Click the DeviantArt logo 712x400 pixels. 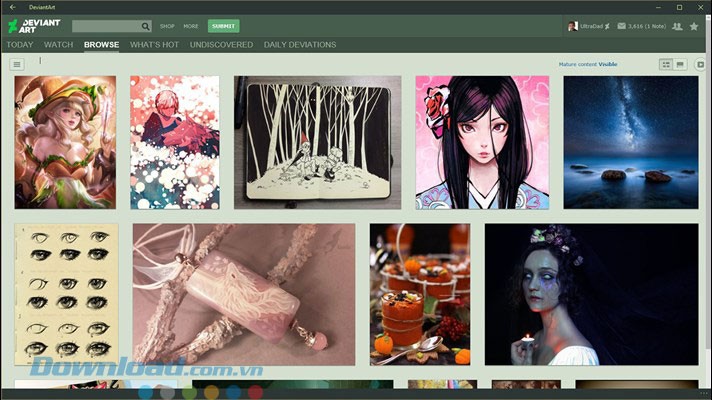click(x=32, y=26)
